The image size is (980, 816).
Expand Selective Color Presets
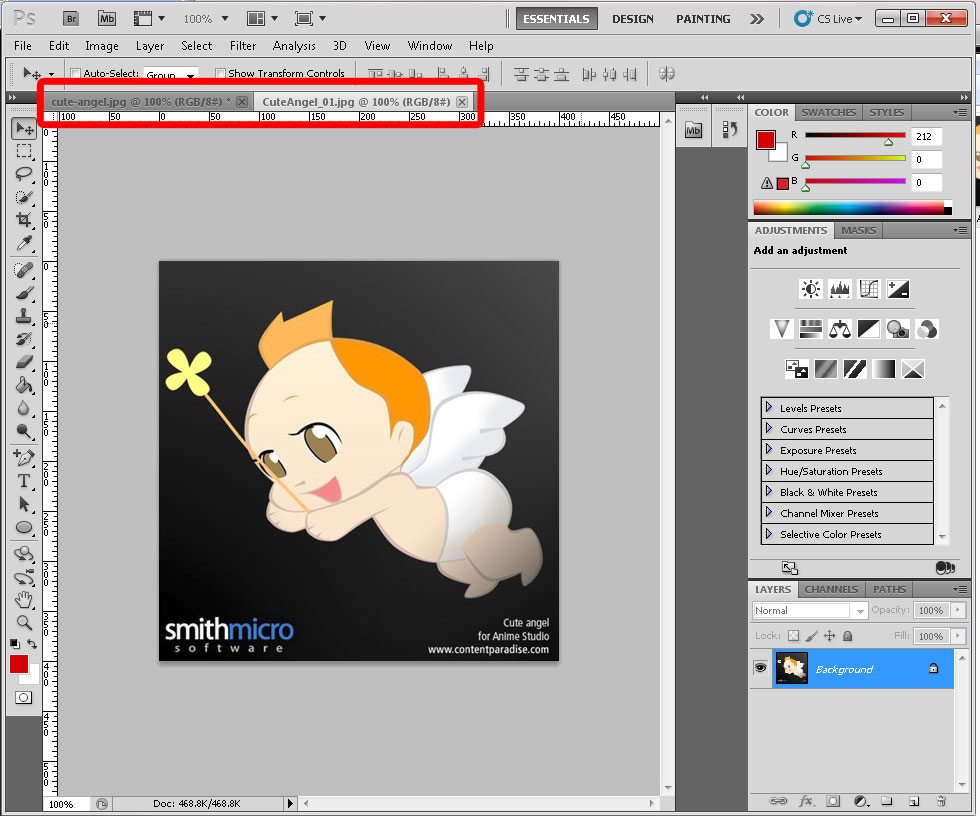point(769,534)
